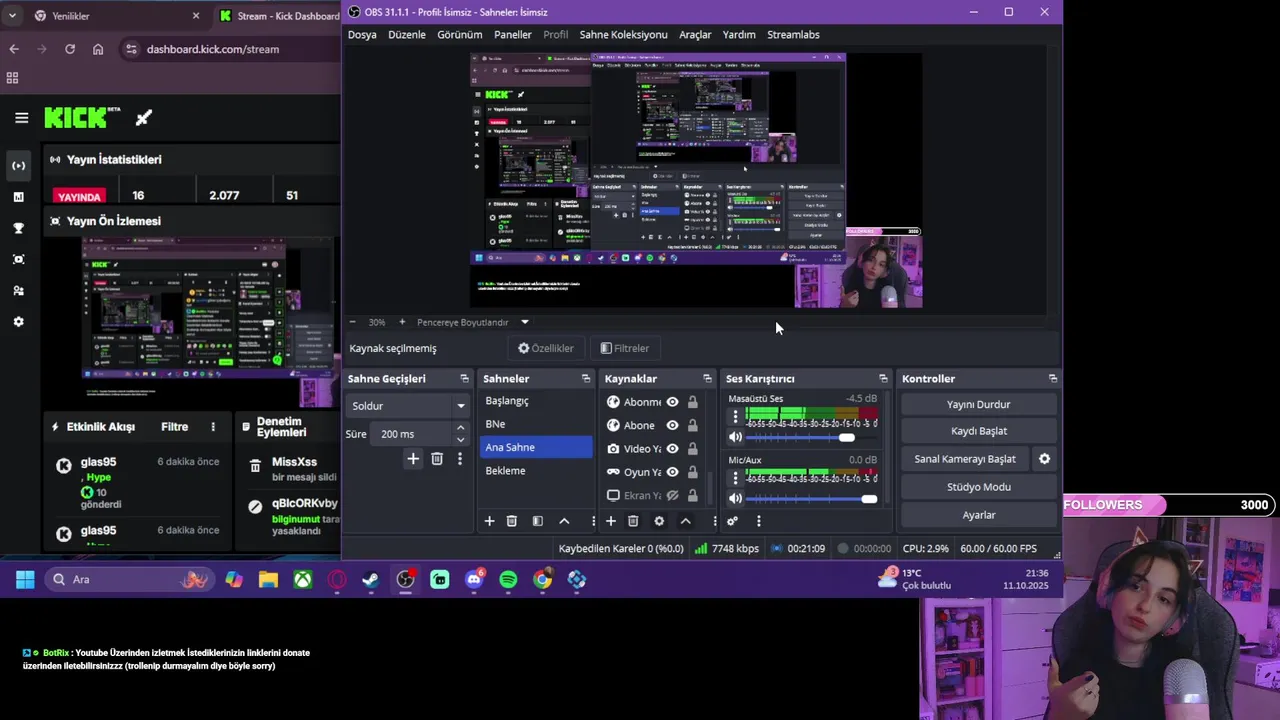Viewport: 1280px width, 720px height.
Task: Open Windows Start menu
Action: pyautogui.click(x=25, y=580)
